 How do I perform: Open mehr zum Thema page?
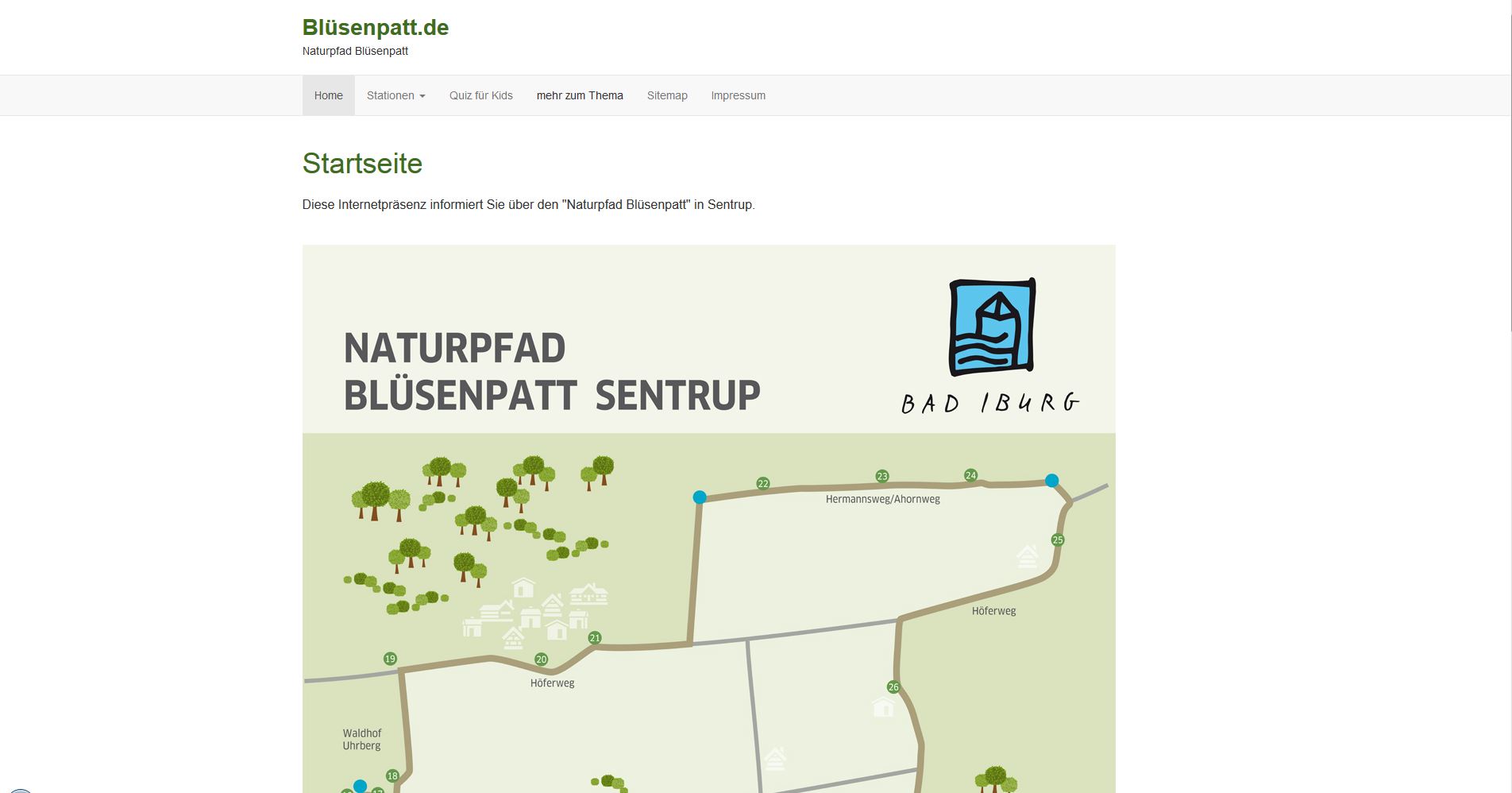580,95
